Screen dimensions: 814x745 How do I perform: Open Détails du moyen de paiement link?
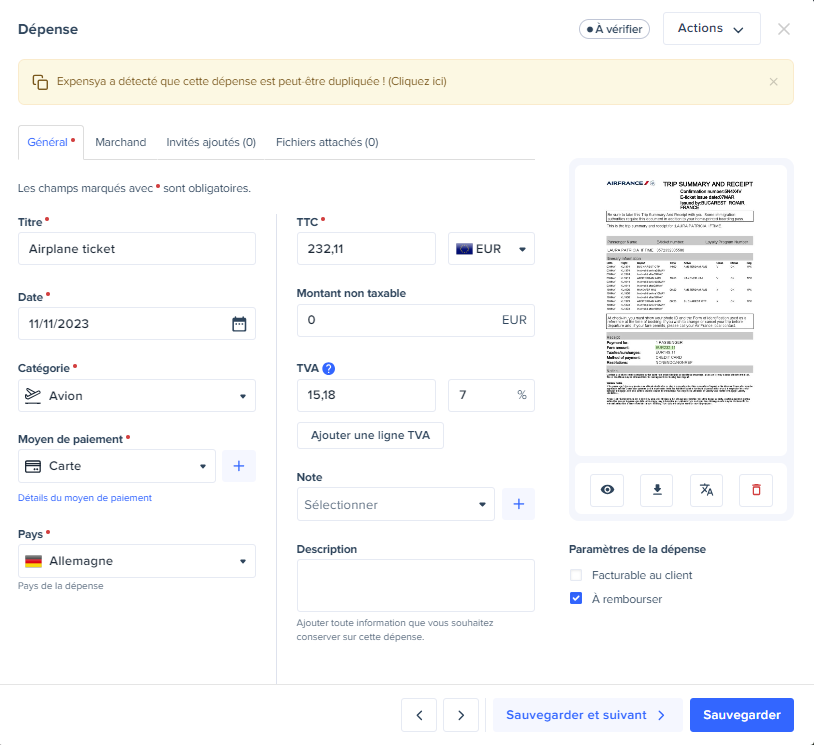(x=85, y=498)
